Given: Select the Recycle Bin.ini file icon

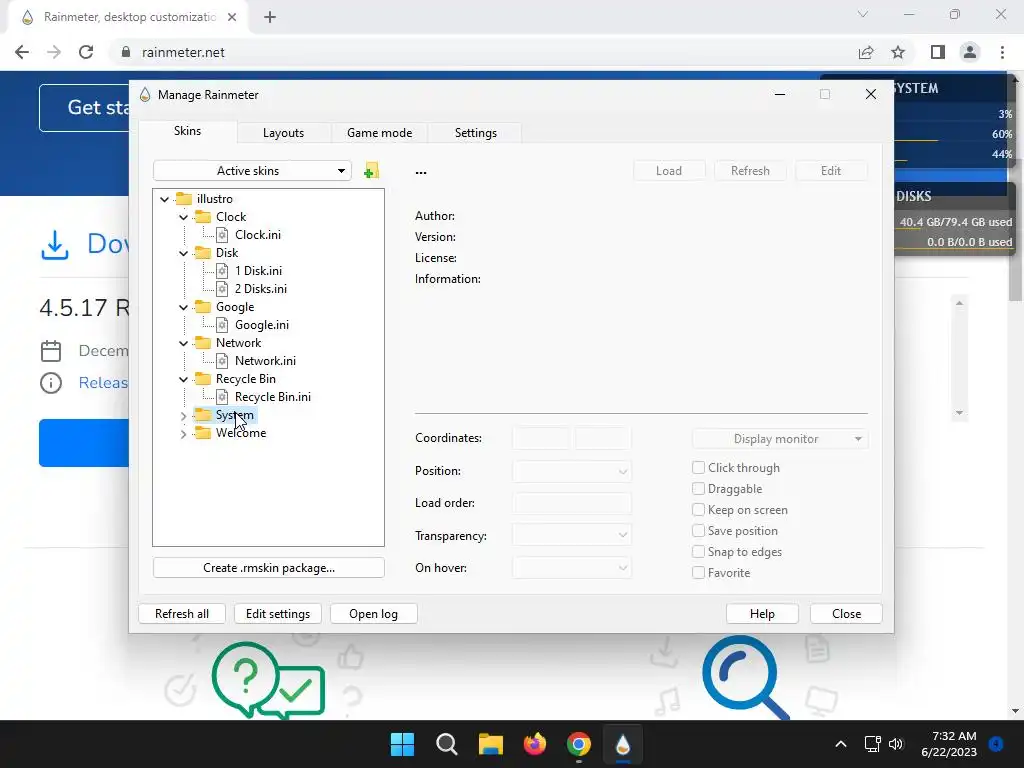Looking at the screenshot, I should [222, 396].
